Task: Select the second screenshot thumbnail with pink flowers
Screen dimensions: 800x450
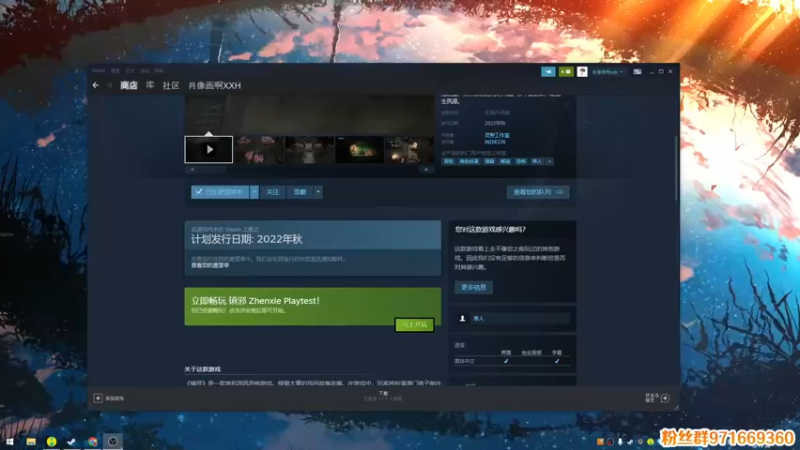Action: tap(259, 149)
